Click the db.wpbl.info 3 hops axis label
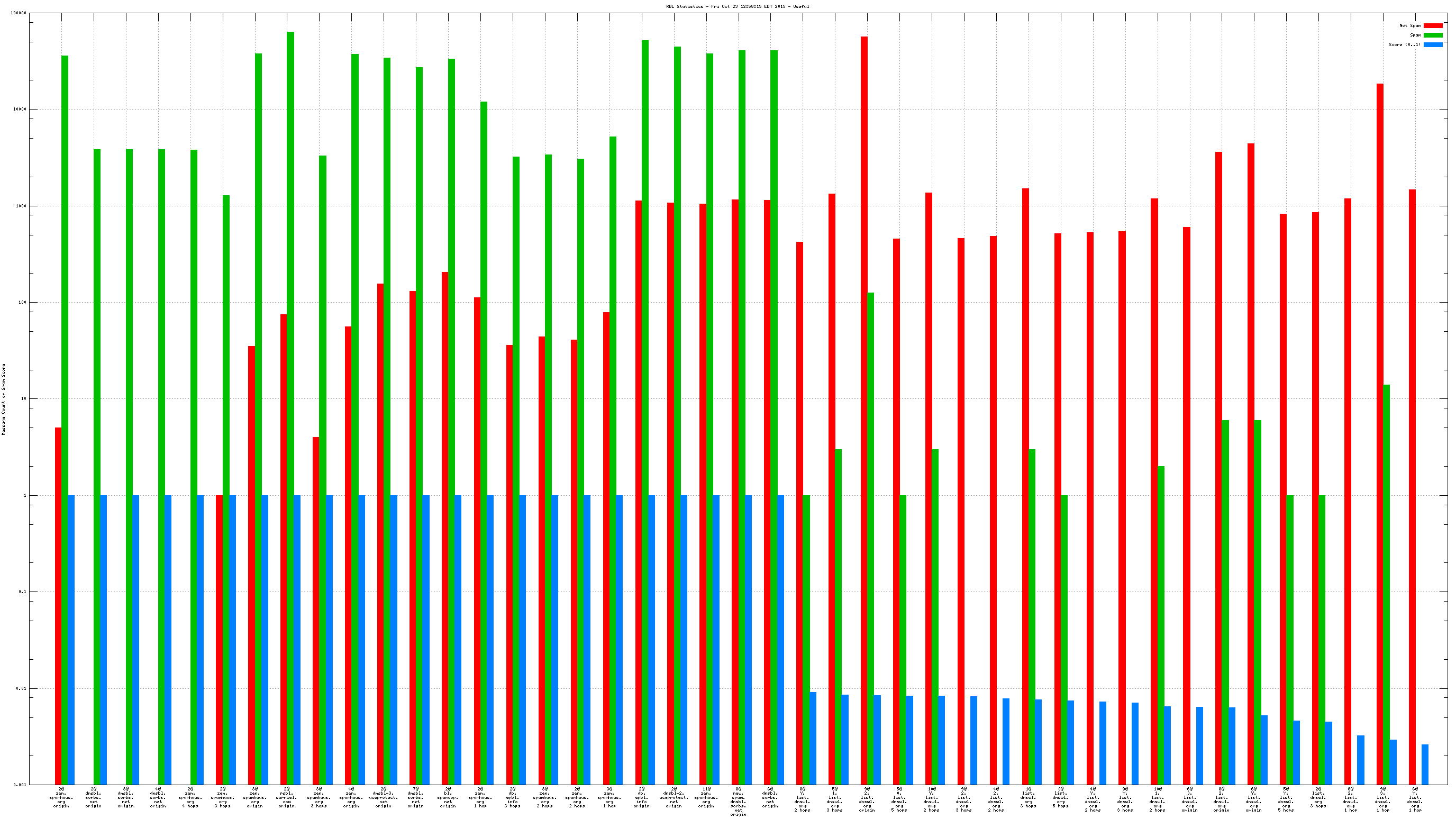Image resolution: width=1456 pixels, height=819 pixels. (512, 797)
